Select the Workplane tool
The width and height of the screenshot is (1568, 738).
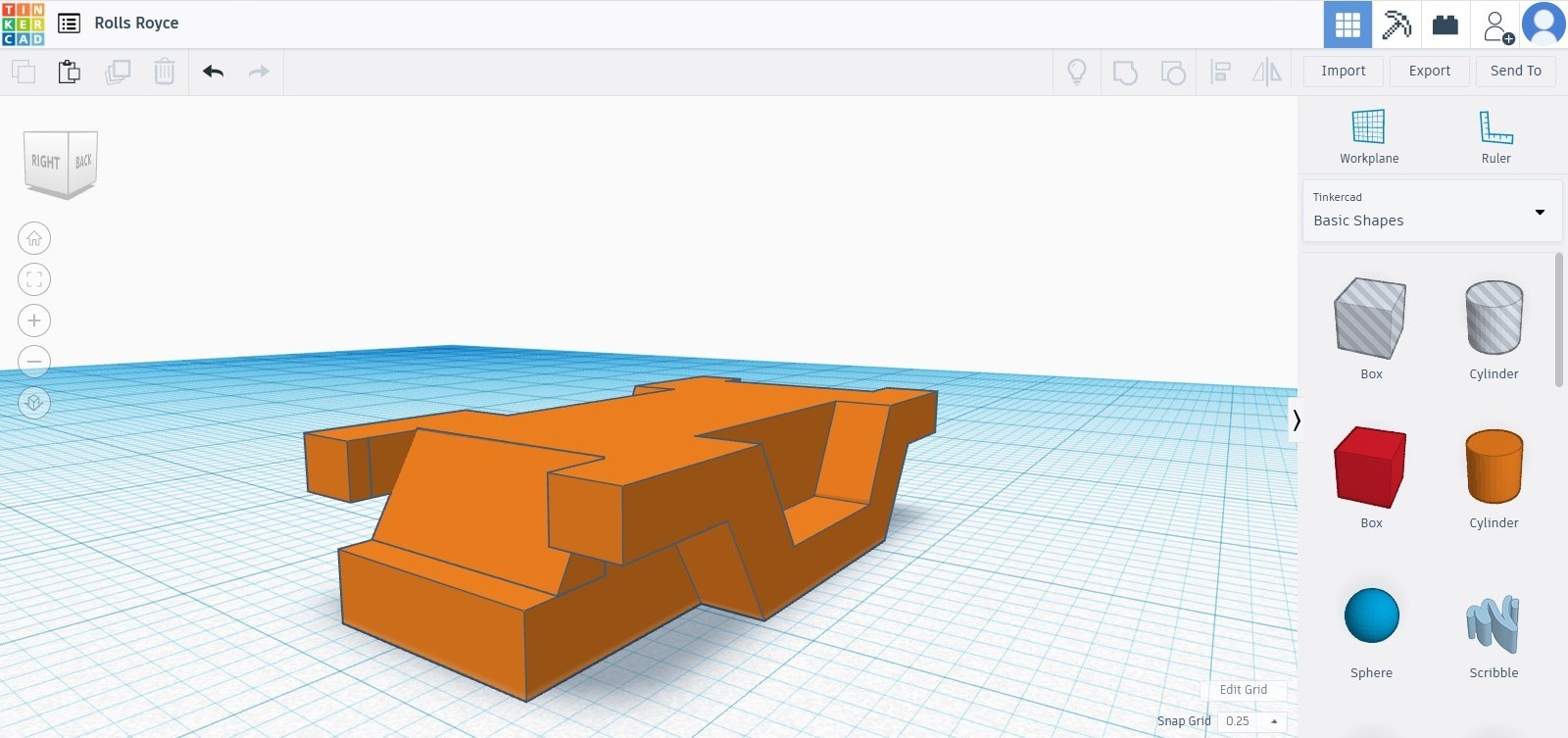point(1369,137)
